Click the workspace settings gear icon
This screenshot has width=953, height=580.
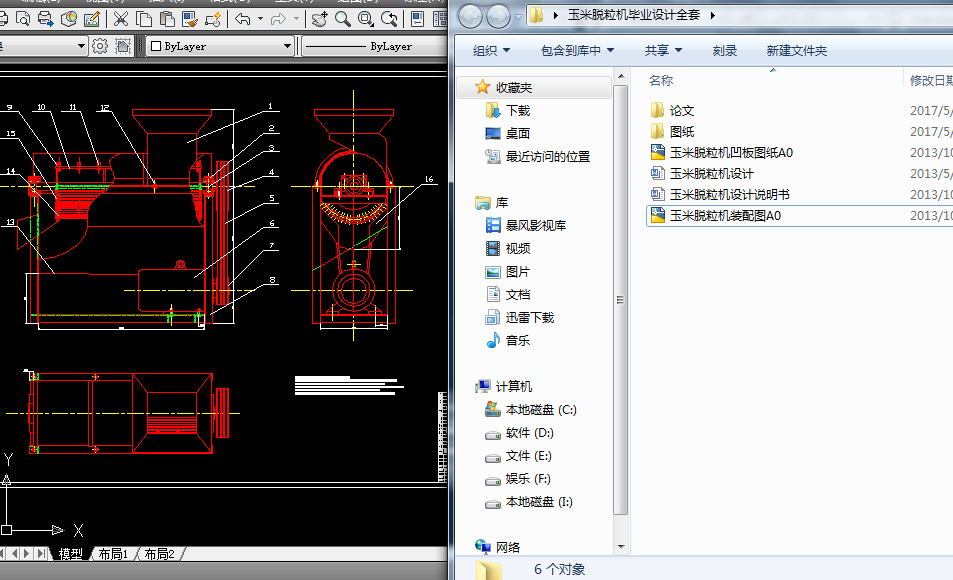click(x=100, y=46)
